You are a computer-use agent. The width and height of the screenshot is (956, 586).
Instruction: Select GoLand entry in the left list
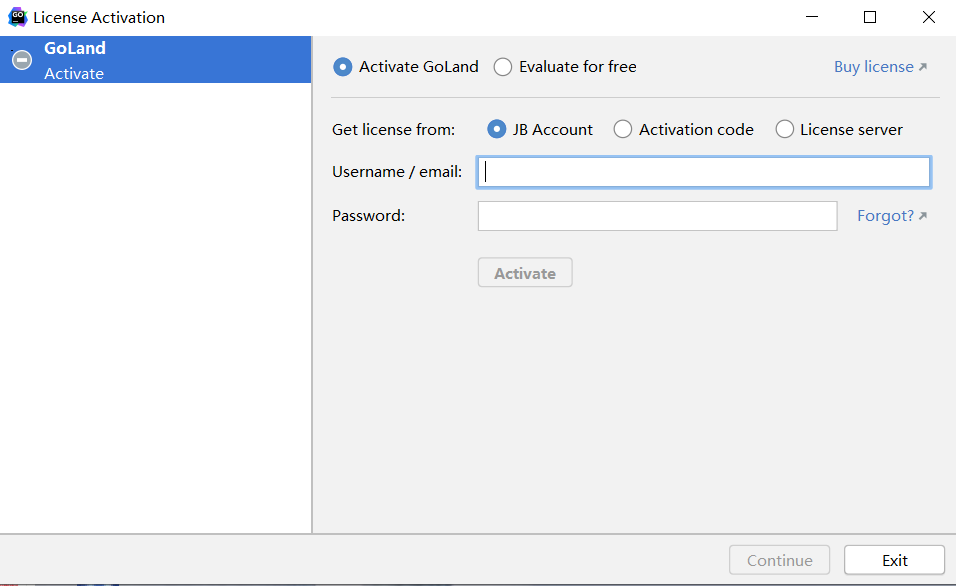point(155,60)
